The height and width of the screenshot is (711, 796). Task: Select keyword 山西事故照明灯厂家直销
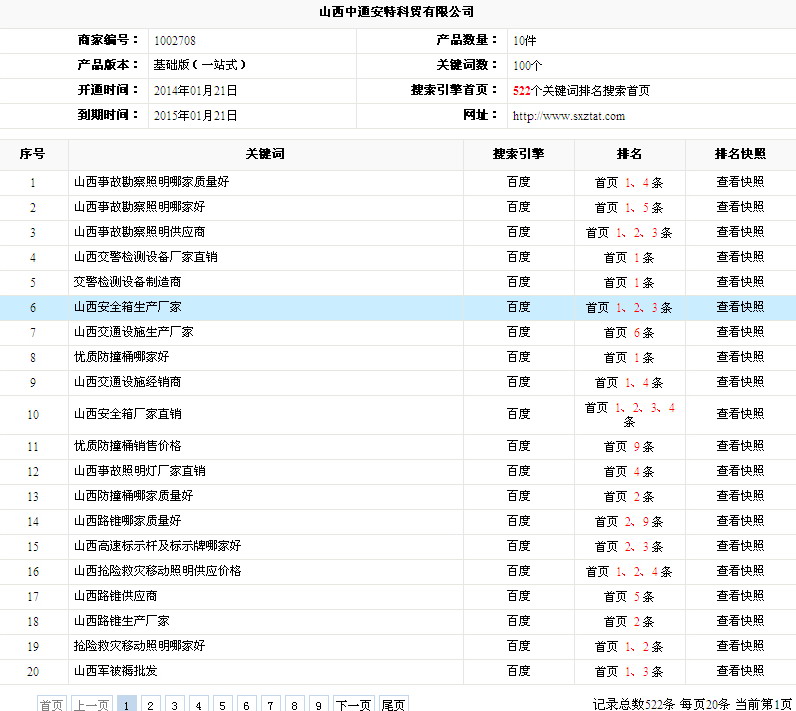pyautogui.click(x=140, y=470)
